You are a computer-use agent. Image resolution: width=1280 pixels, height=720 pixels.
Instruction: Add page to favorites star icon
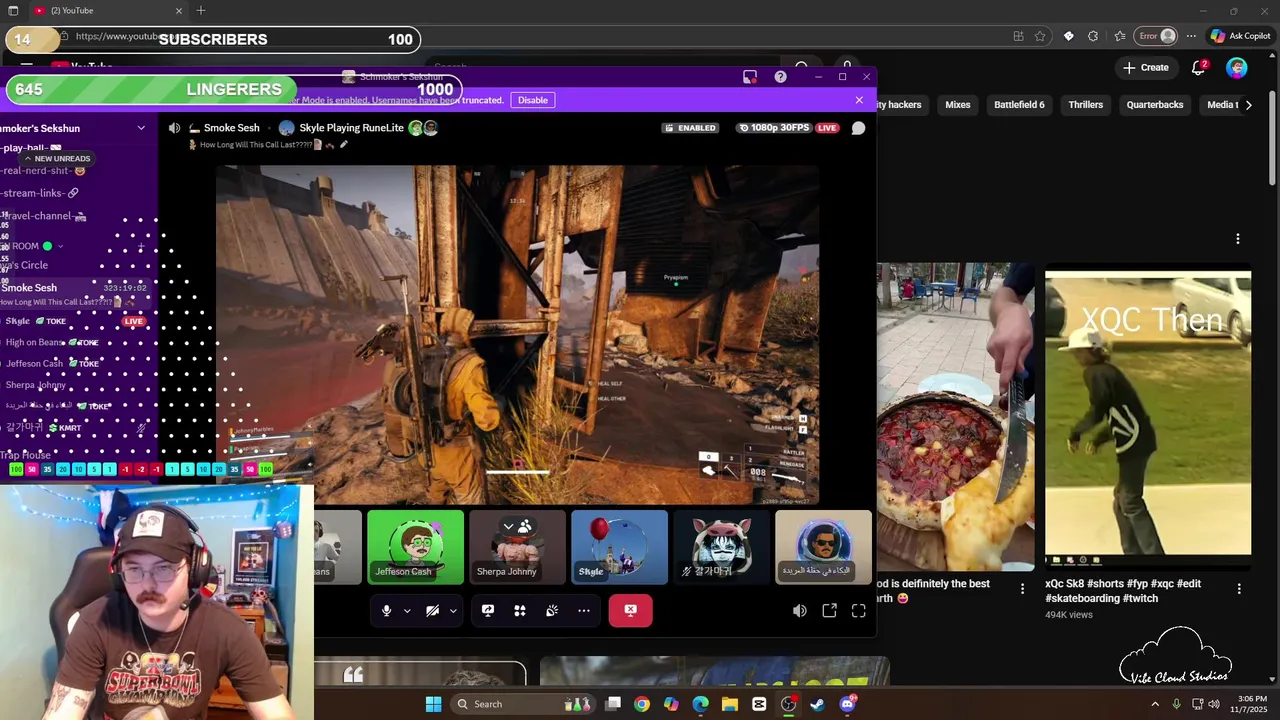click(1040, 36)
